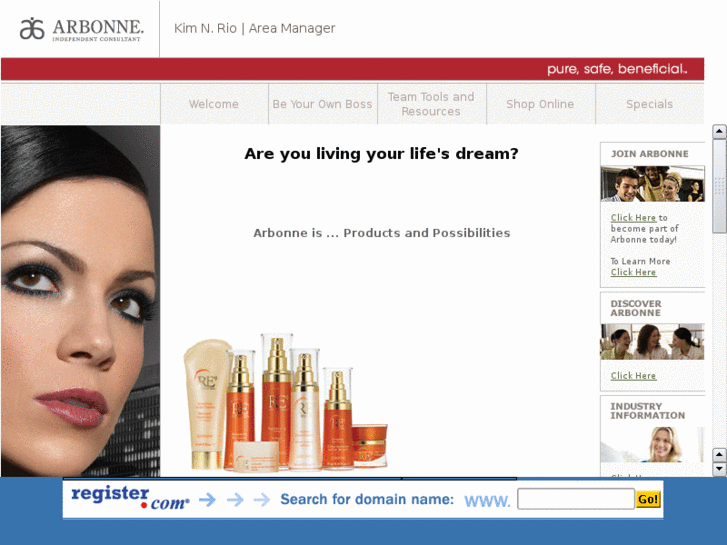This screenshot has height=545, width=727.
Task: Open the Specials tab
Action: click(650, 104)
